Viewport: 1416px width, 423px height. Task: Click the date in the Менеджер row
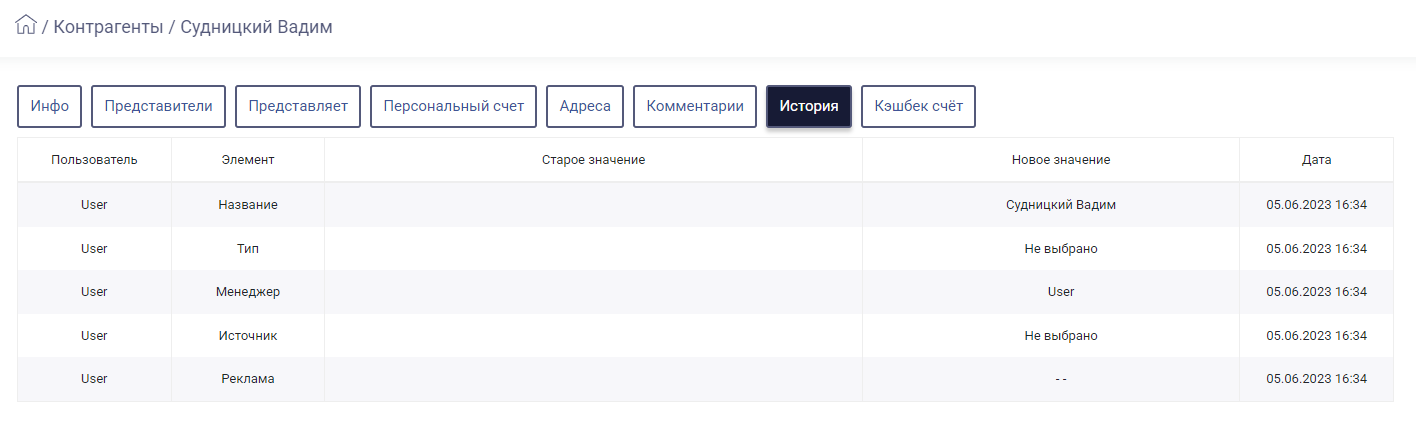point(1316,292)
